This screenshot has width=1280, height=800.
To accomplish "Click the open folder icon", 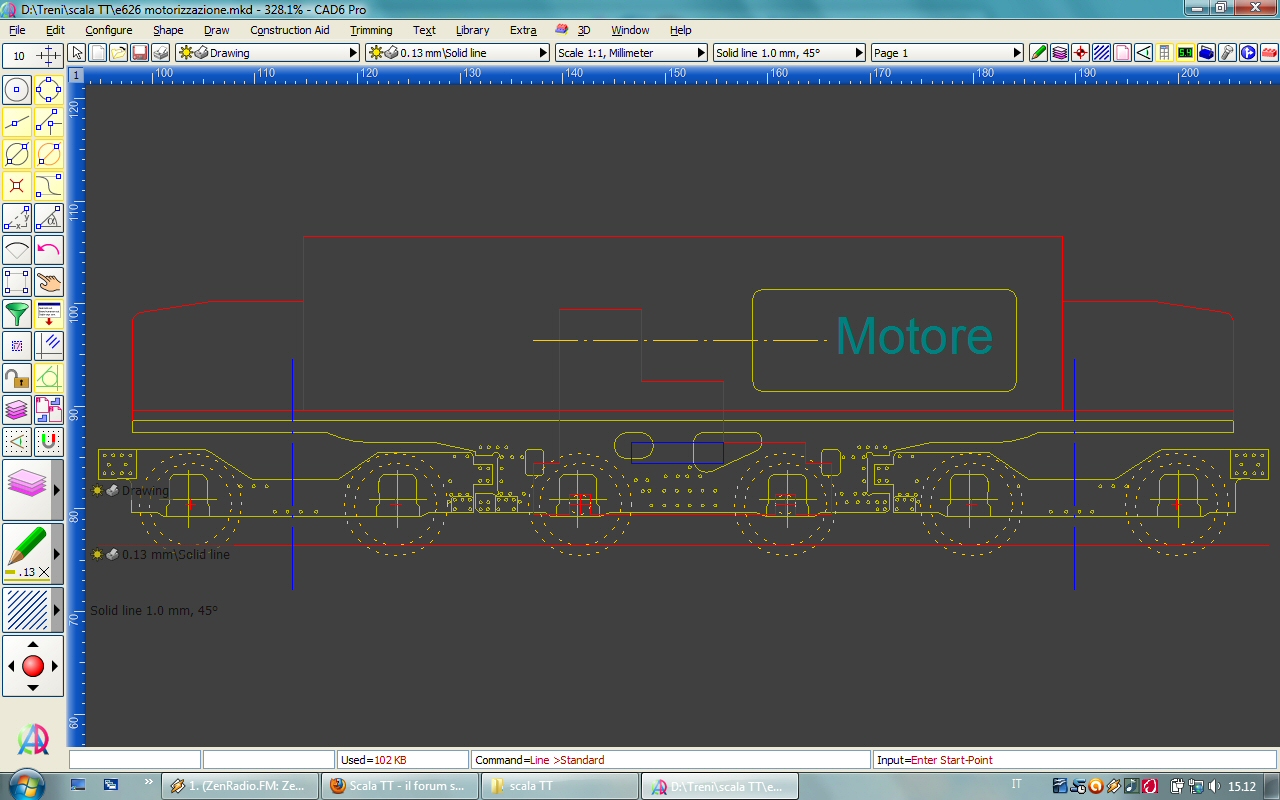I will pyautogui.click(x=119, y=53).
